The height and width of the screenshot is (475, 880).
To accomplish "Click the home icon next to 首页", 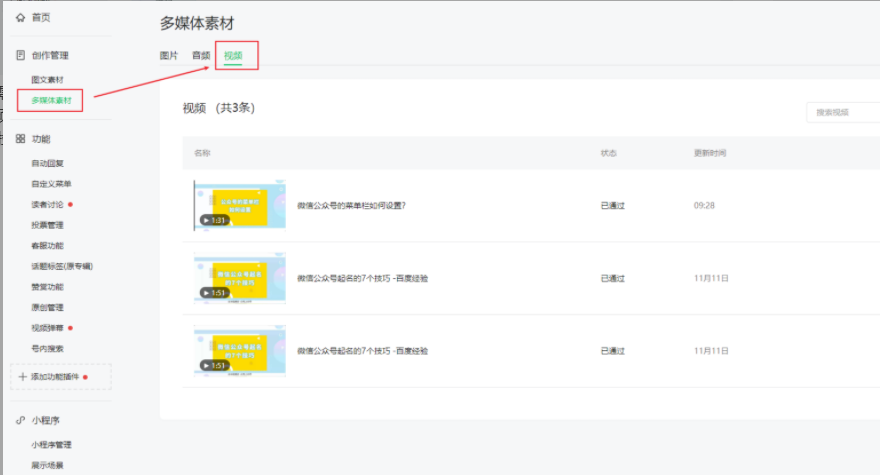I will tap(20, 18).
